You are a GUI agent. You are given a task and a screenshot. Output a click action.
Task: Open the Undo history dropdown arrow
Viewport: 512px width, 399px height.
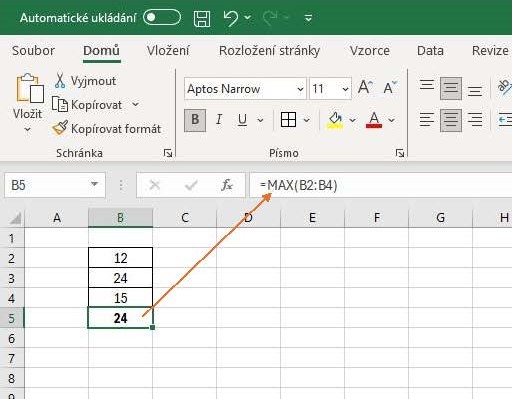point(248,17)
